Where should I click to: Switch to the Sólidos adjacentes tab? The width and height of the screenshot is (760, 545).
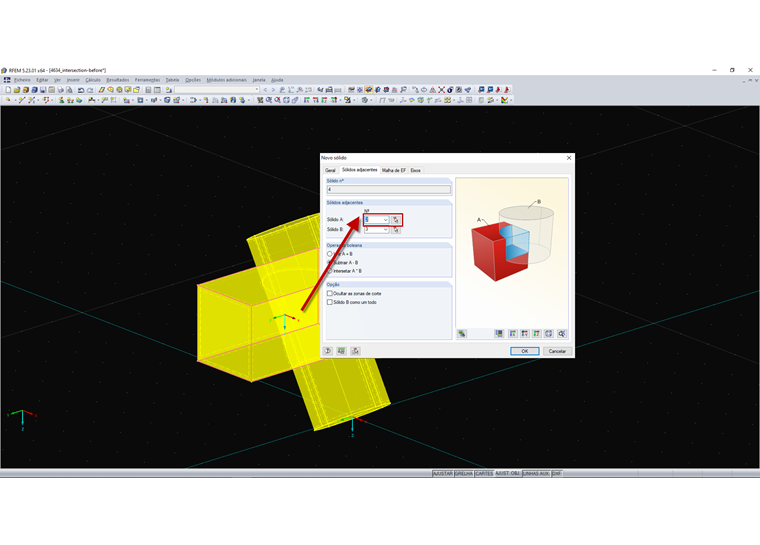(x=359, y=170)
